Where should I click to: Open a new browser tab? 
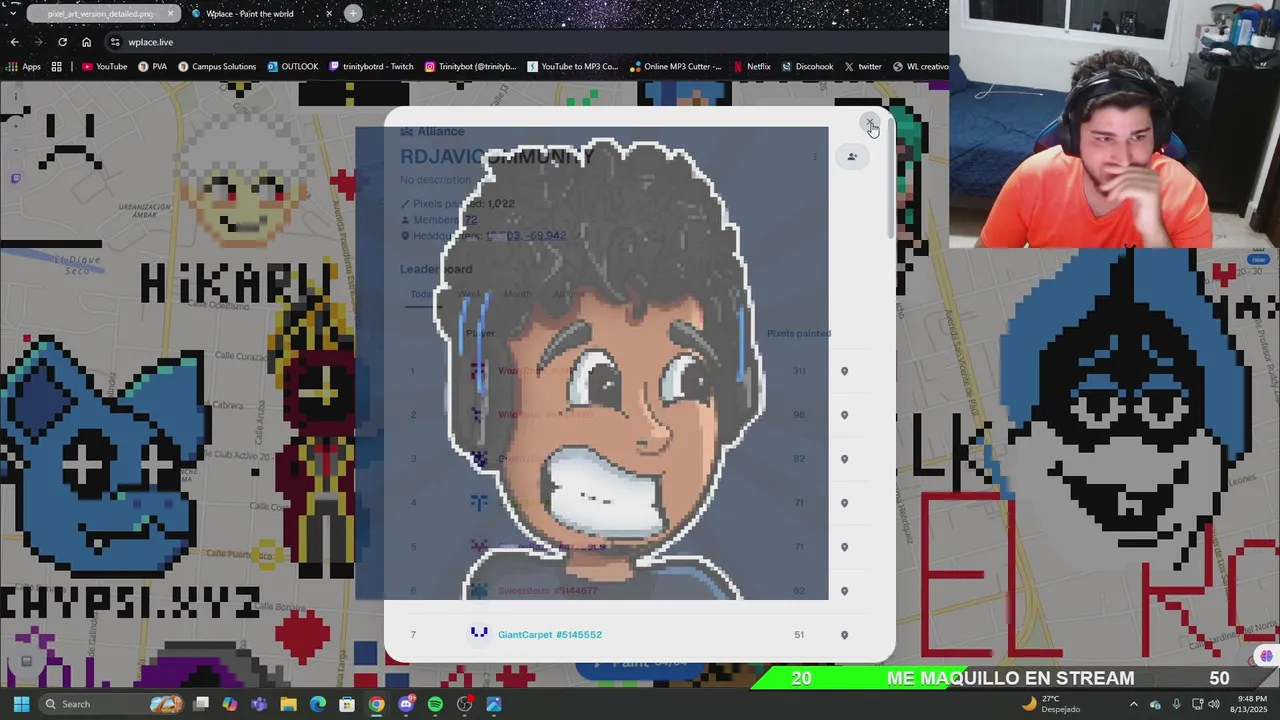(353, 13)
